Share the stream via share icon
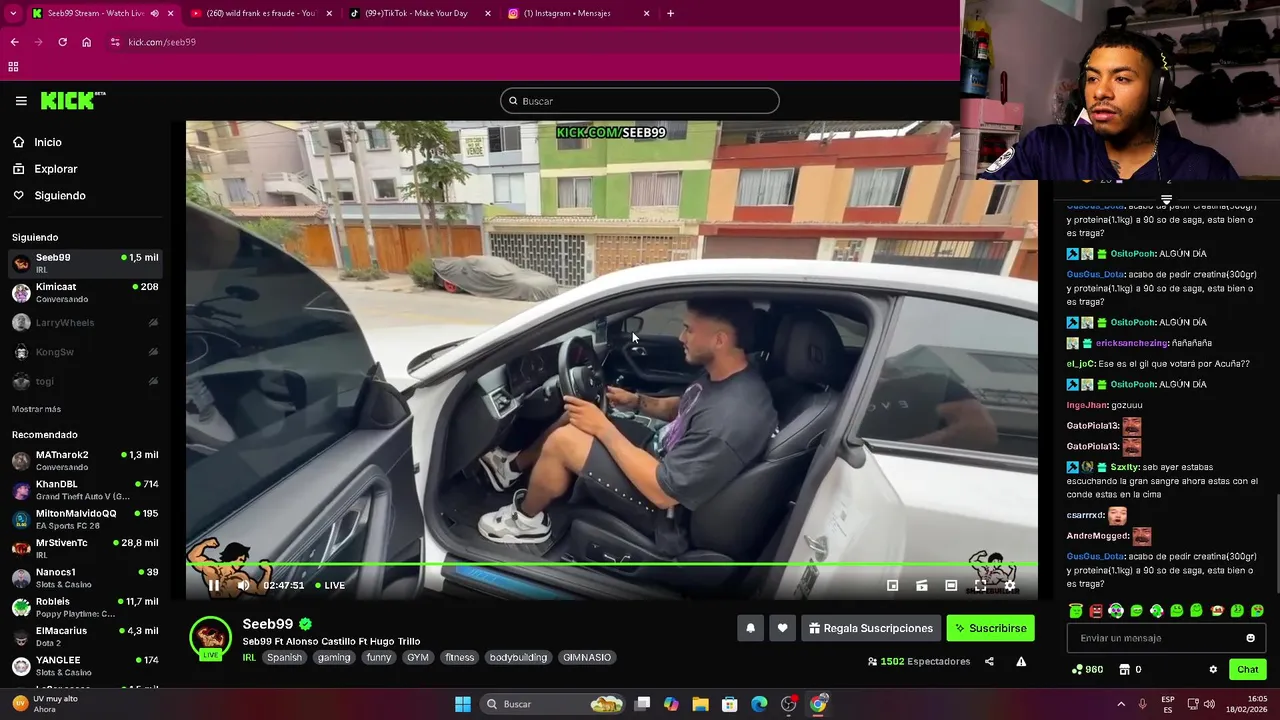Screen dimensions: 1280x720 [989, 661]
